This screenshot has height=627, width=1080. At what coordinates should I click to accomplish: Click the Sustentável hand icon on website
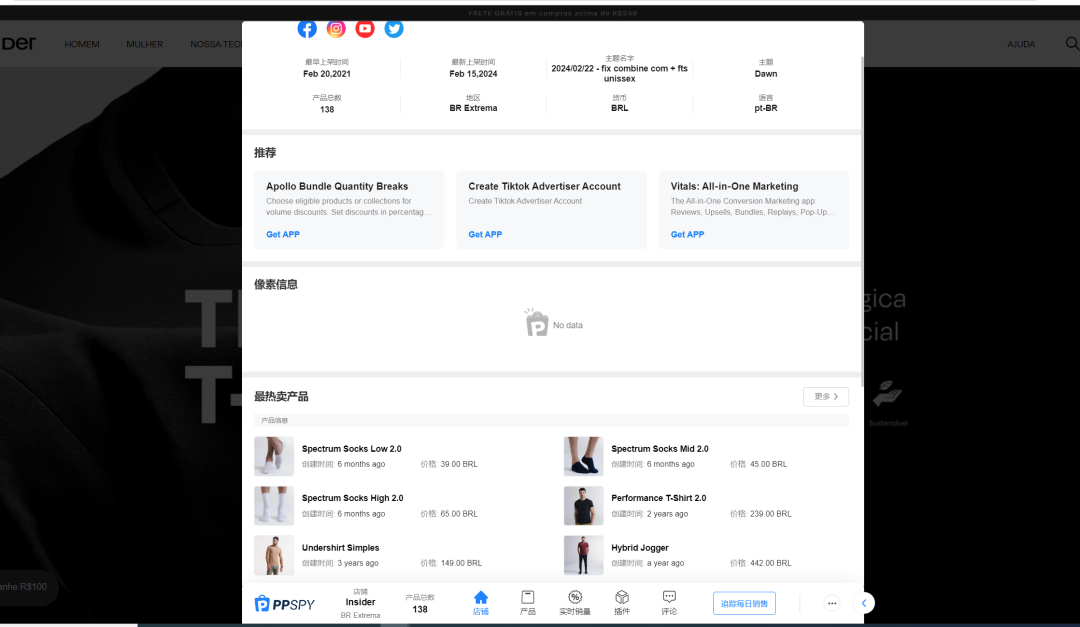click(x=887, y=394)
